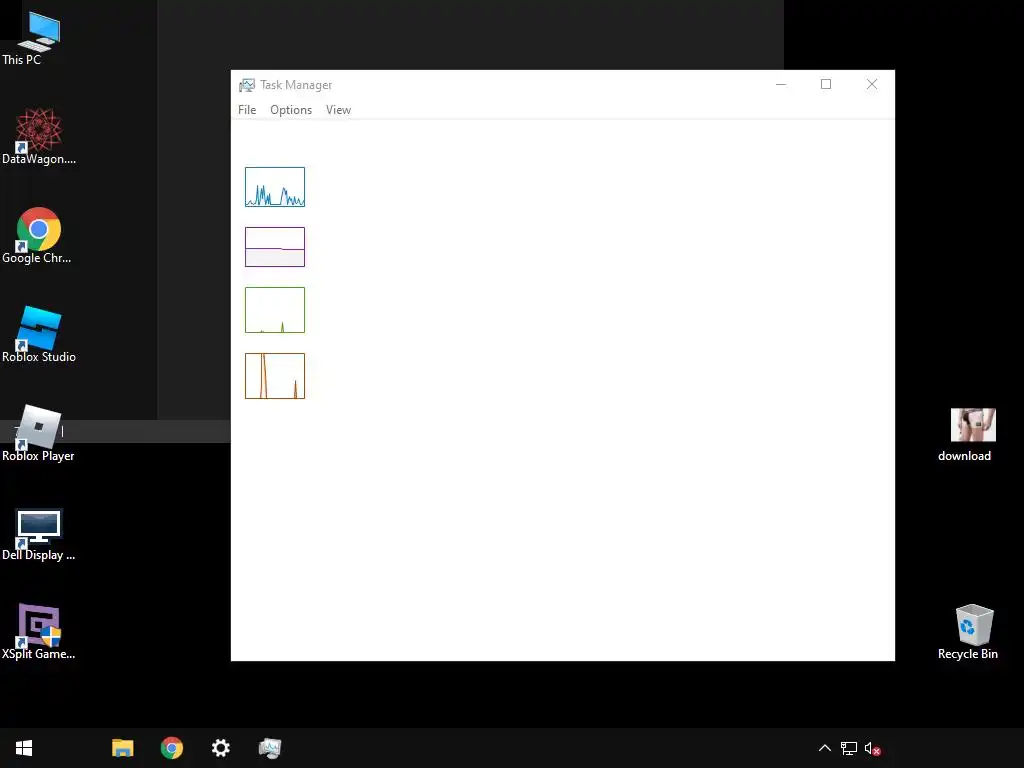Screen dimensions: 1024x768
Task: Open the File menu in Task Manager
Action: click(x=247, y=110)
